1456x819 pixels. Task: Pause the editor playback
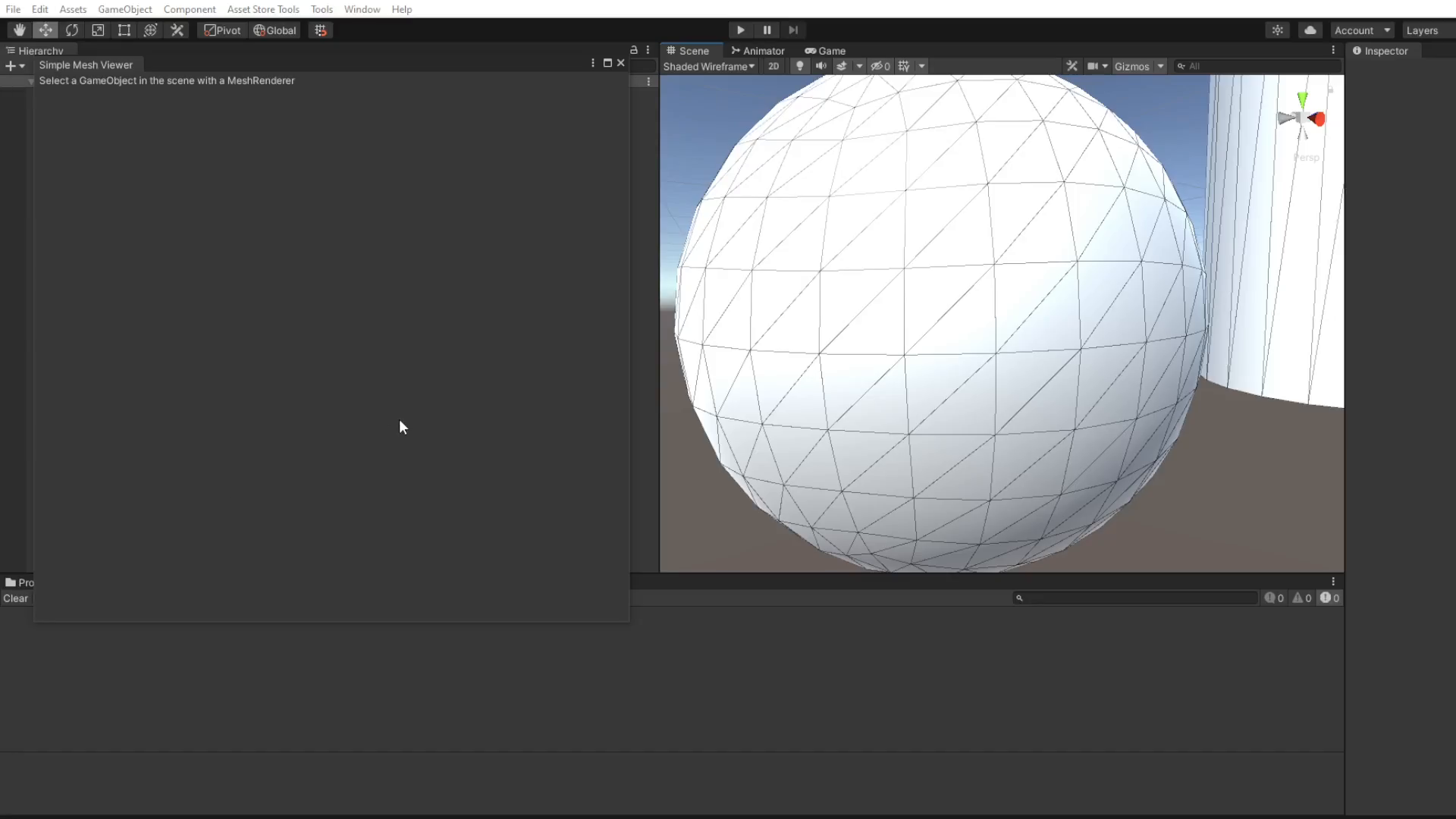click(x=767, y=30)
